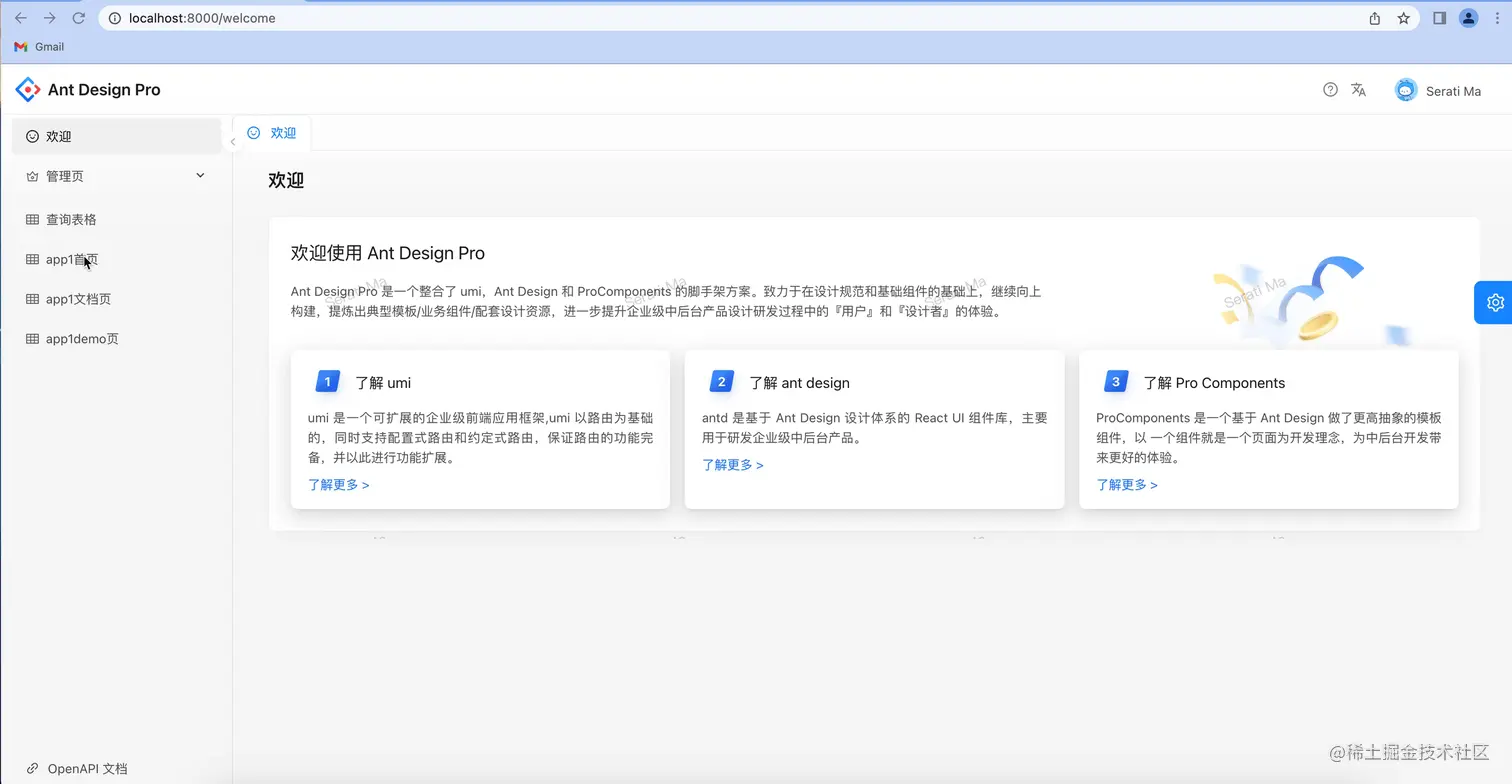
Task: Open the settings gear drawer handle
Action: [x=1495, y=302]
